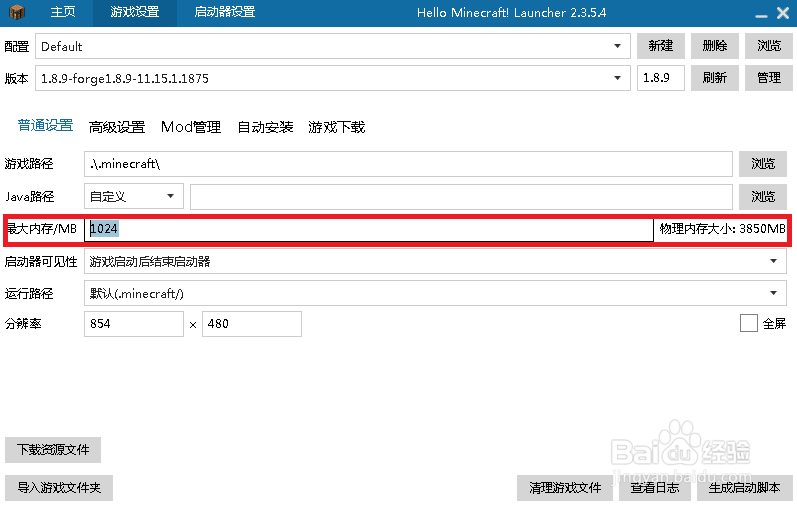The width and height of the screenshot is (797, 505).
Task: Click the 浏览 button next to 配置
Action: point(769,46)
